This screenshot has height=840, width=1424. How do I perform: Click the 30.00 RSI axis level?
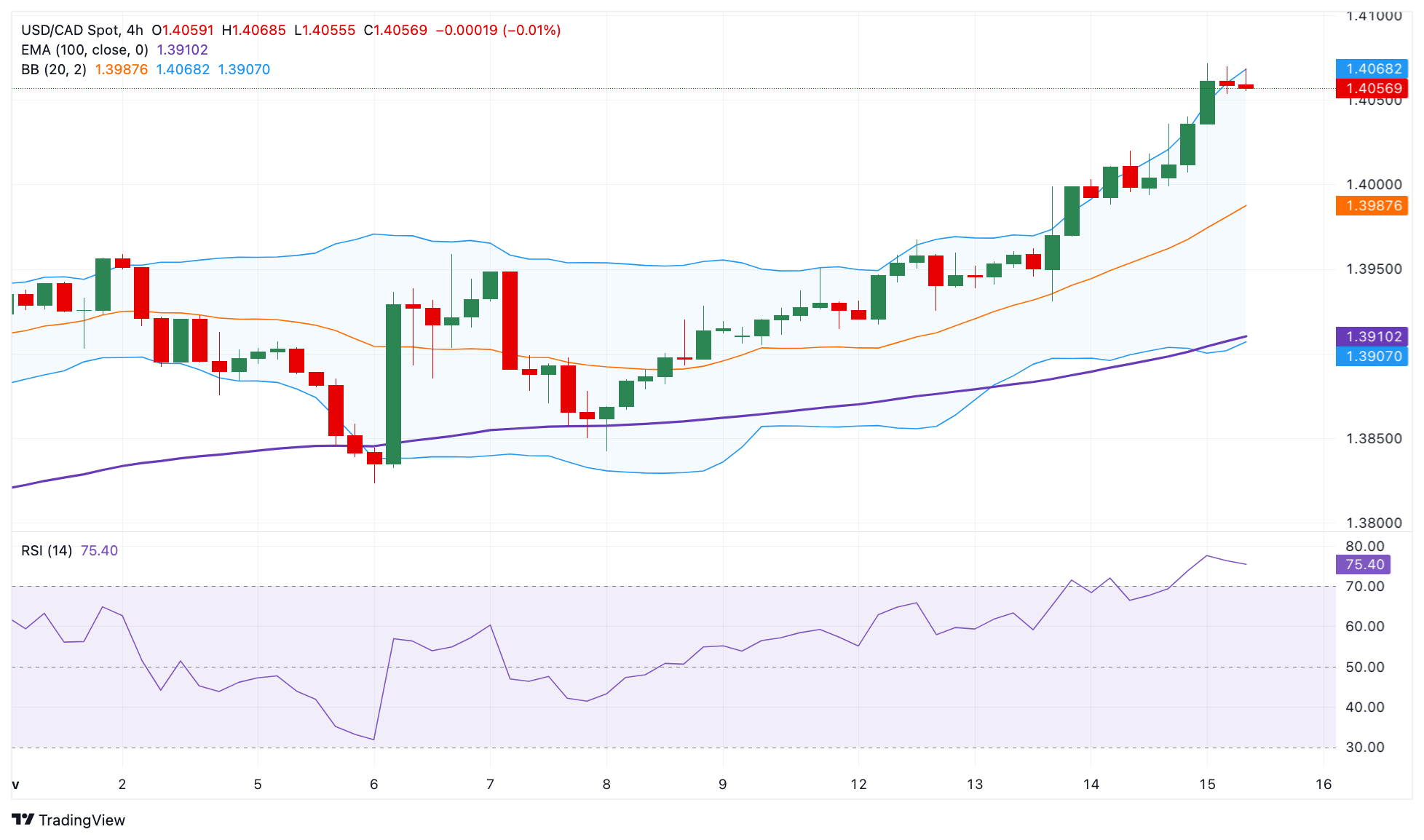[x=1364, y=747]
